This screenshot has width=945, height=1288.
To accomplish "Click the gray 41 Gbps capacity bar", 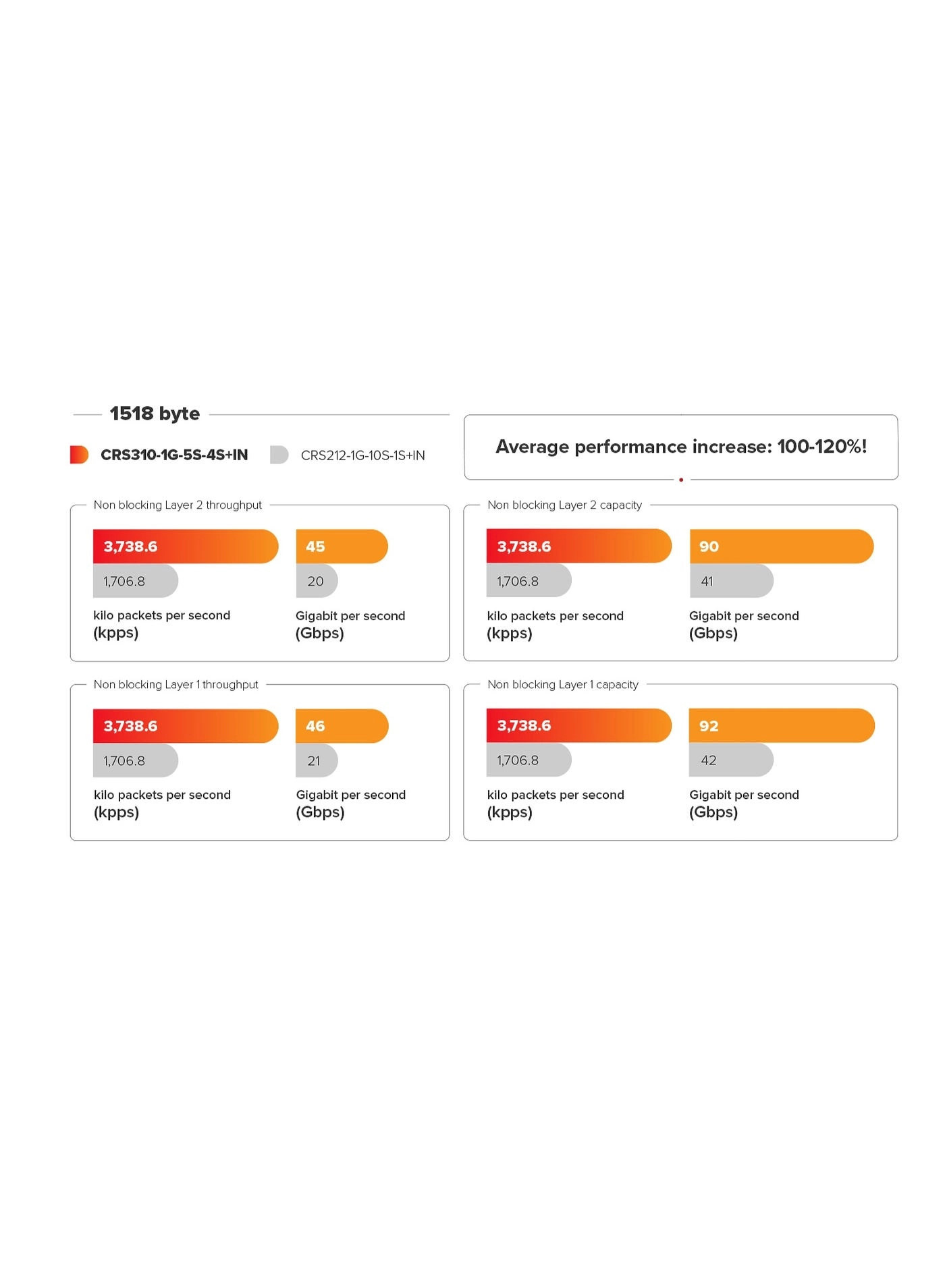I will click(731, 581).
